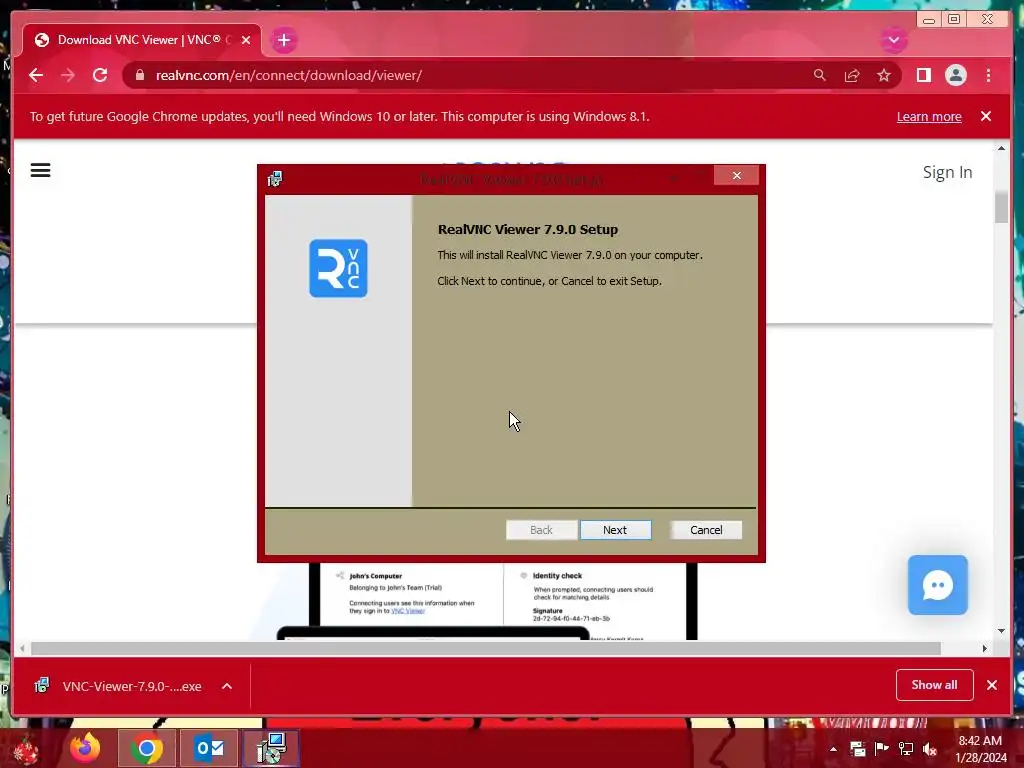This screenshot has height=768, width=1024.
Task: Go back to the previous page in Chrome
Action: point(36,75)
